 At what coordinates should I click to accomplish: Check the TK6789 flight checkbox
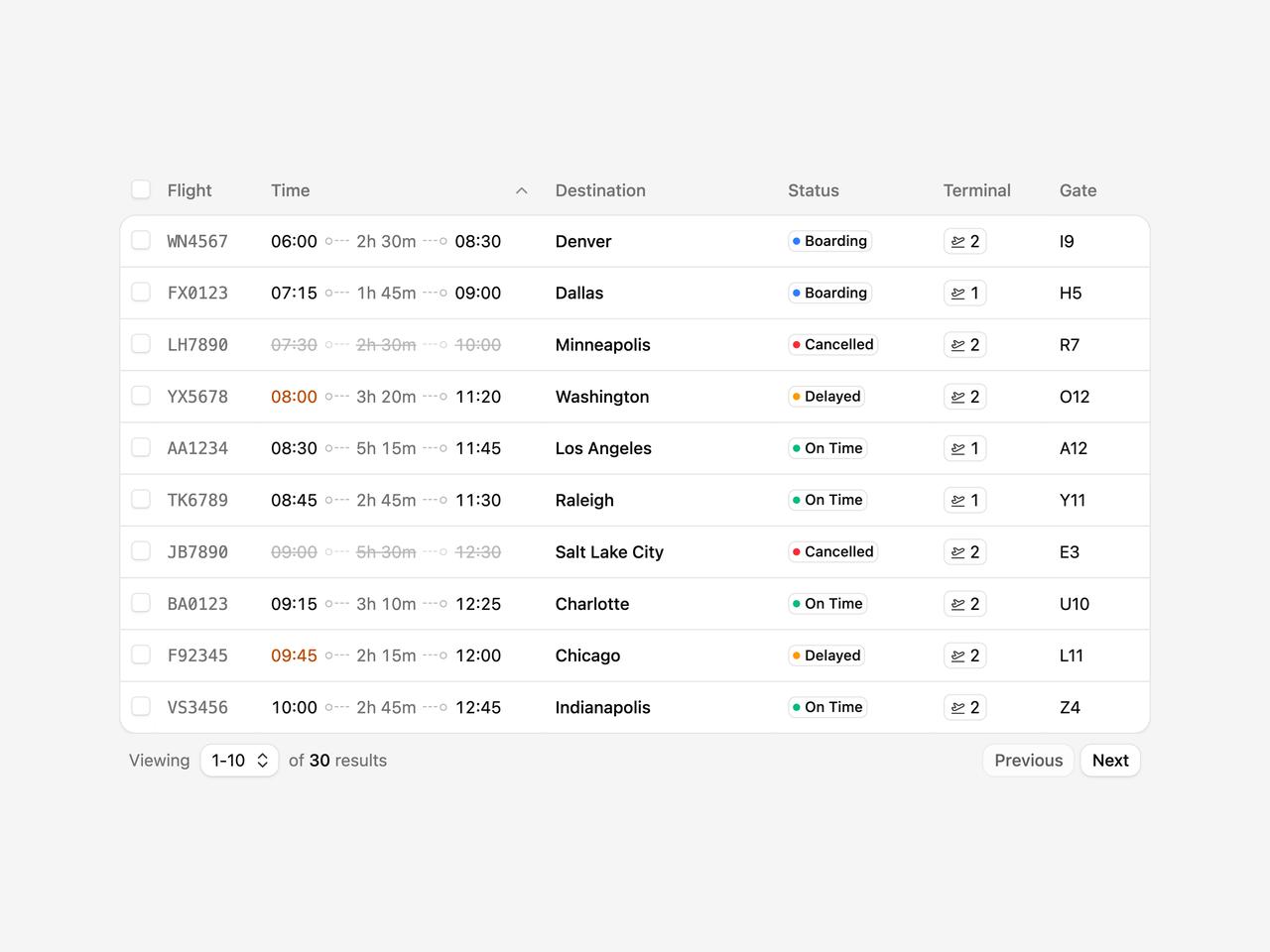[141, 499]
